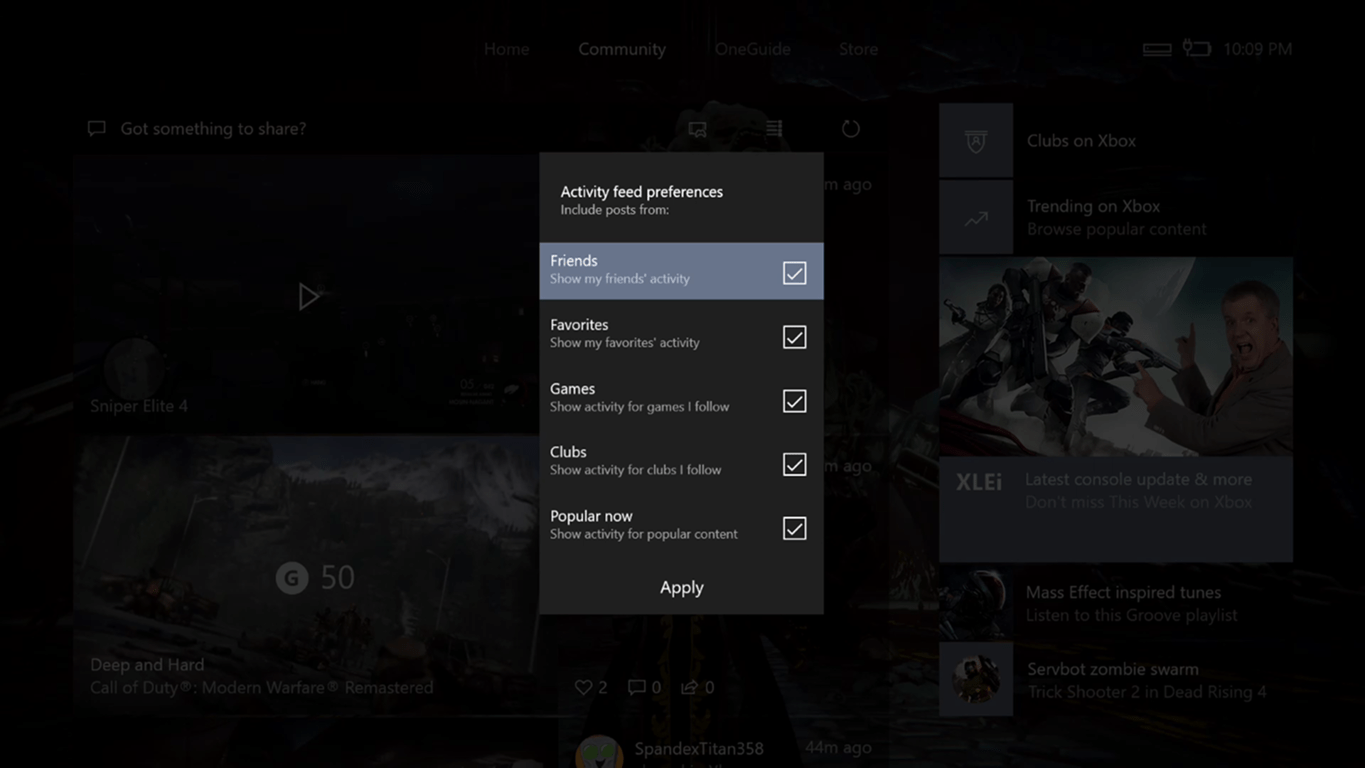Open the Store tab

click(x=858, y=49)
